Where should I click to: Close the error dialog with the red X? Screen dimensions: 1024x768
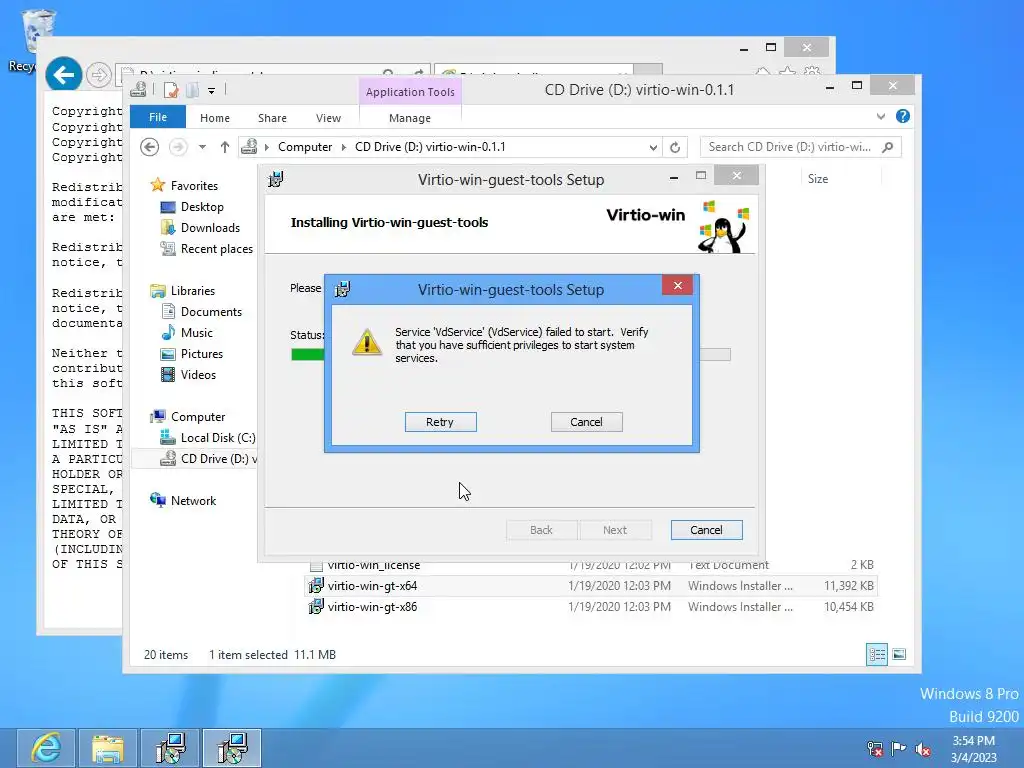tap(677, 285)
